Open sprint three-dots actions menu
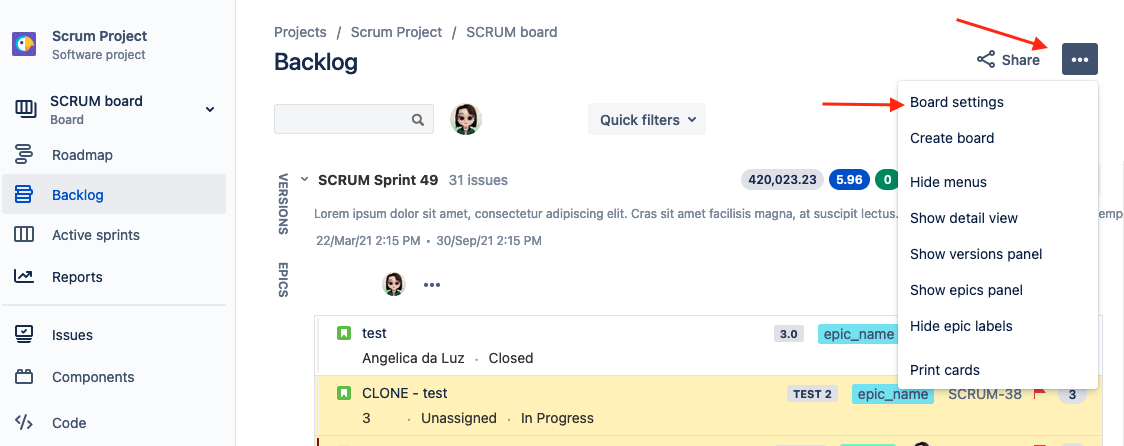Viewport: 1124px width, 446px height. [x=432, y=284]
